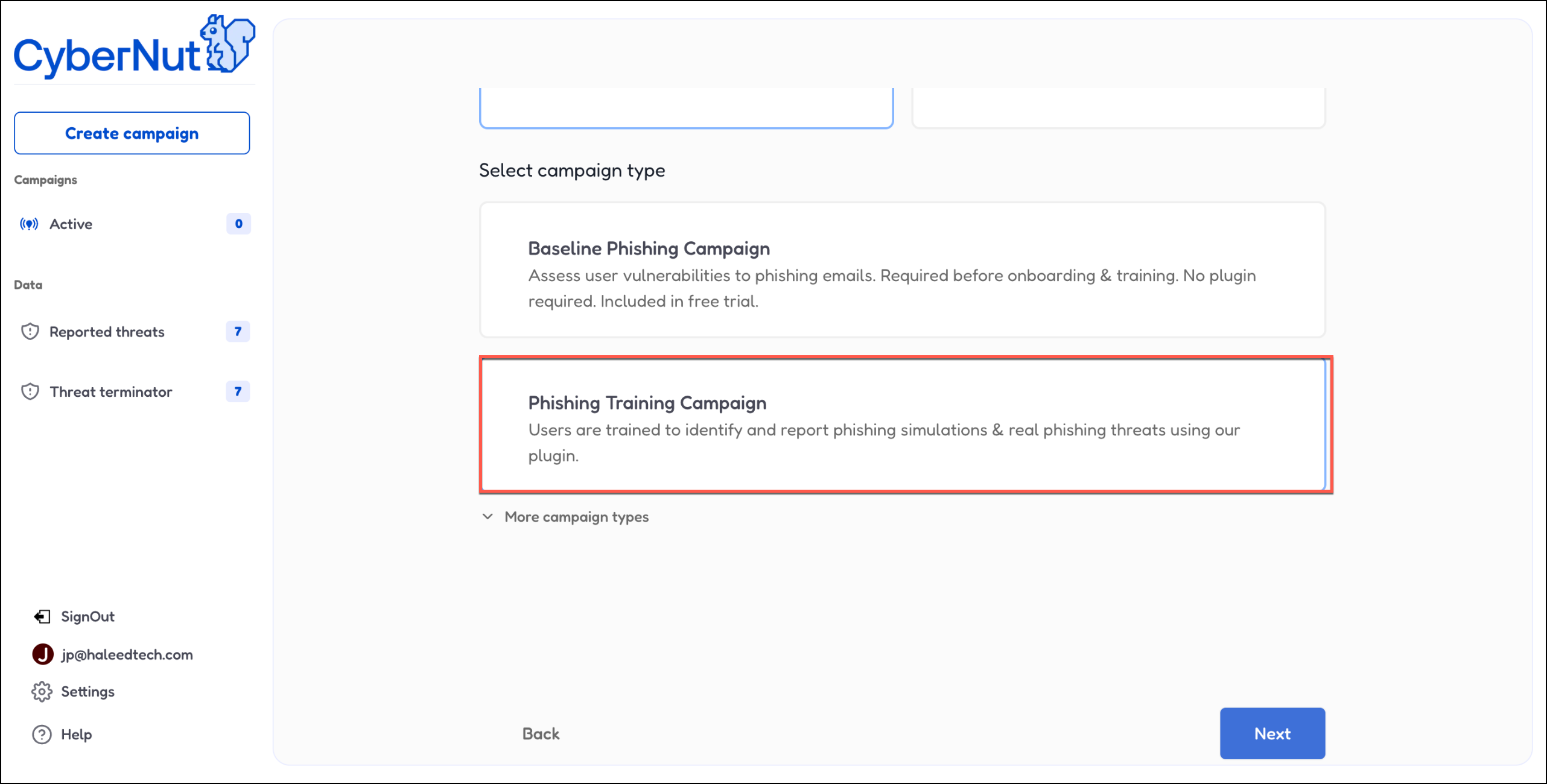Click the Back link
Viewport: 1547px width, 784px height.
(541, 733)
